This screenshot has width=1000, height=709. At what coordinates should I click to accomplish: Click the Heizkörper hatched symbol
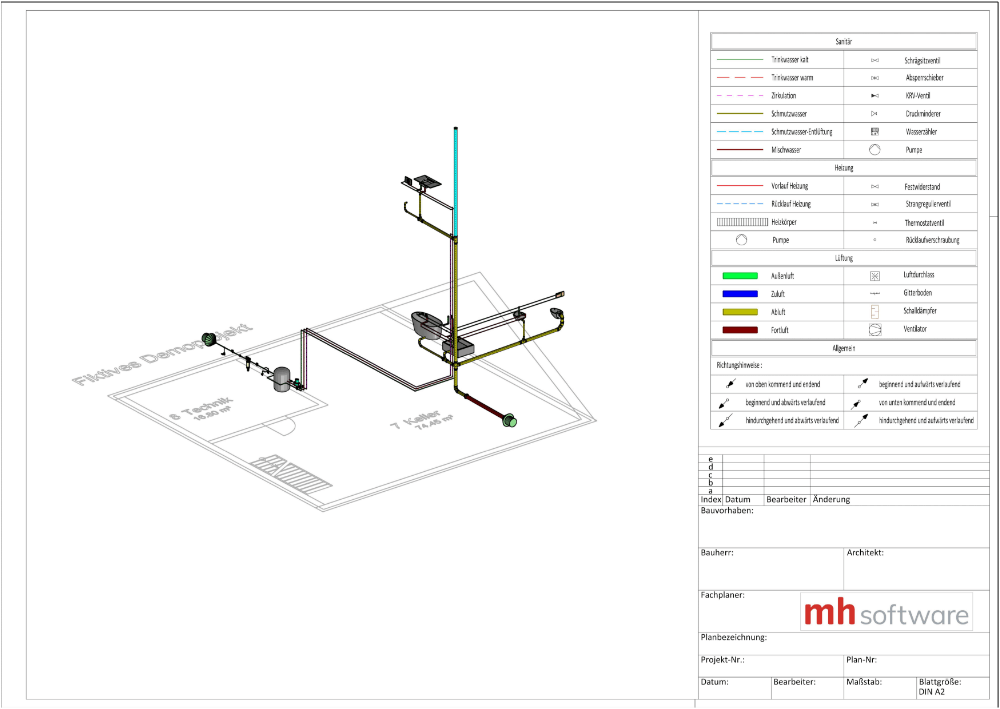[x=741, y=222]
